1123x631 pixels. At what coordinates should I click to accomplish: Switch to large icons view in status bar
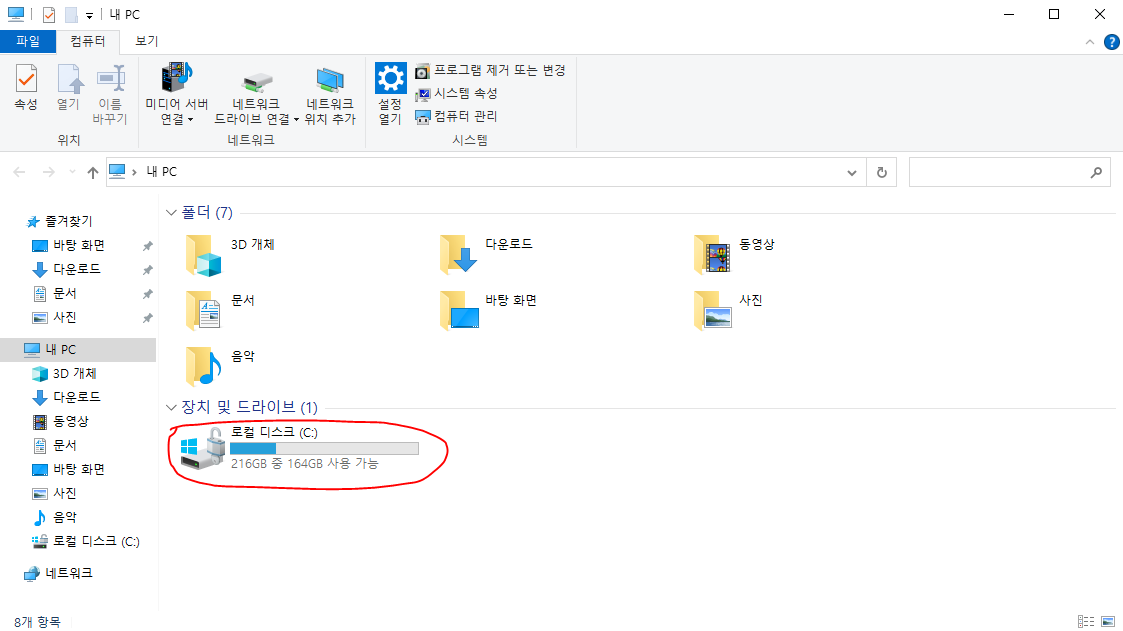[1108, 622]
